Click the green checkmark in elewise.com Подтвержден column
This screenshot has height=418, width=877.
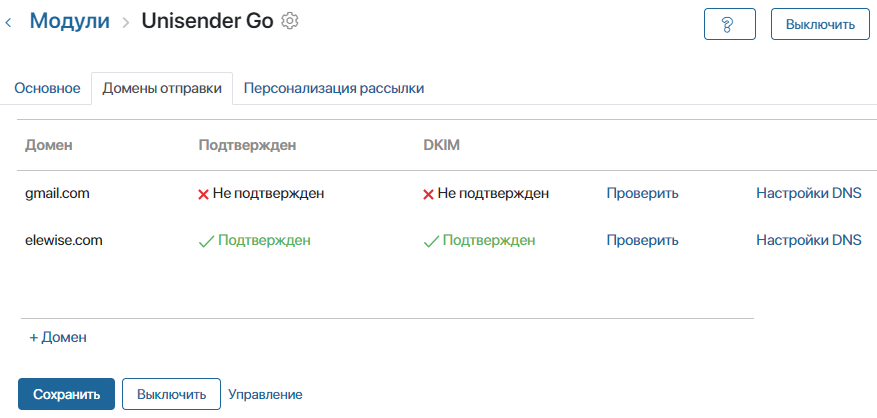(x=206, y=241)
